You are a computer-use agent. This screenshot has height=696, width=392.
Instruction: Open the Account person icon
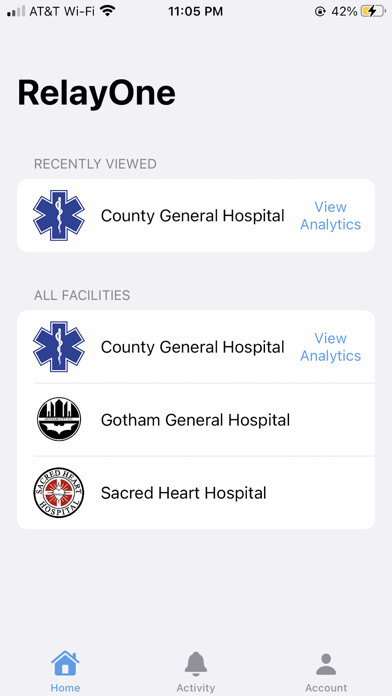[326, 664]
